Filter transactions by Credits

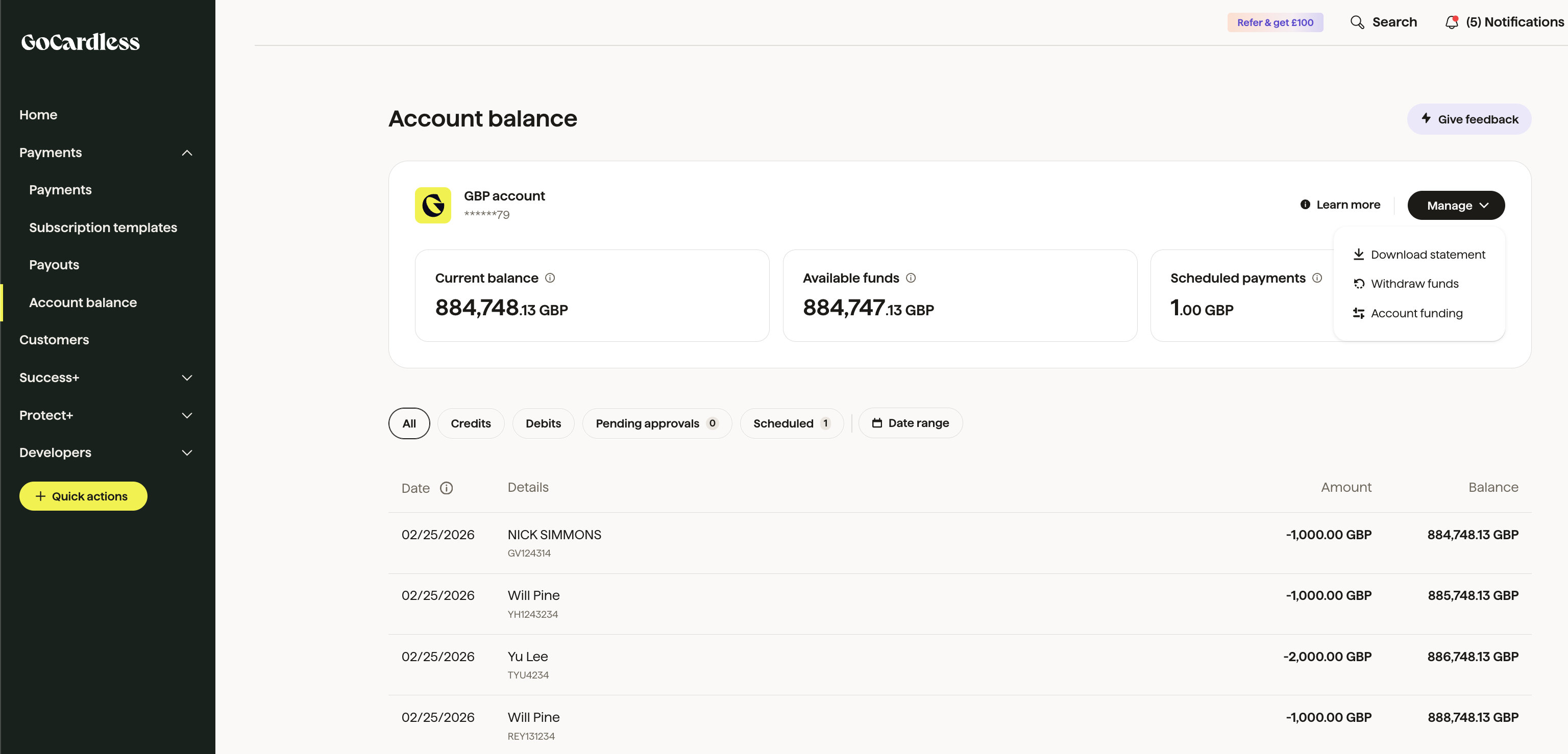coord(471,423)
